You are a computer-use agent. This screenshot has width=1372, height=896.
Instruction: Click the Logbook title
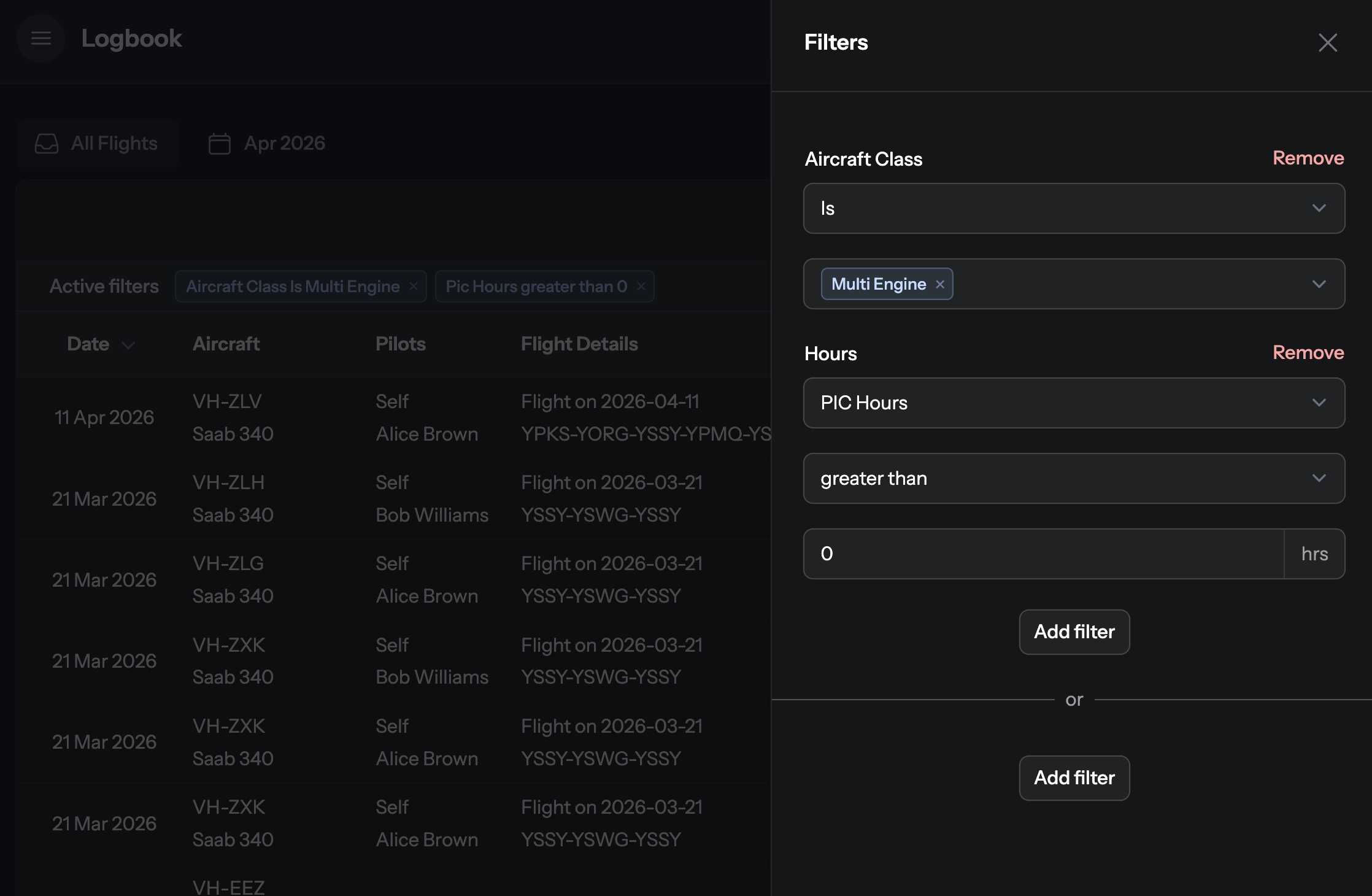[x=132, y=38]
